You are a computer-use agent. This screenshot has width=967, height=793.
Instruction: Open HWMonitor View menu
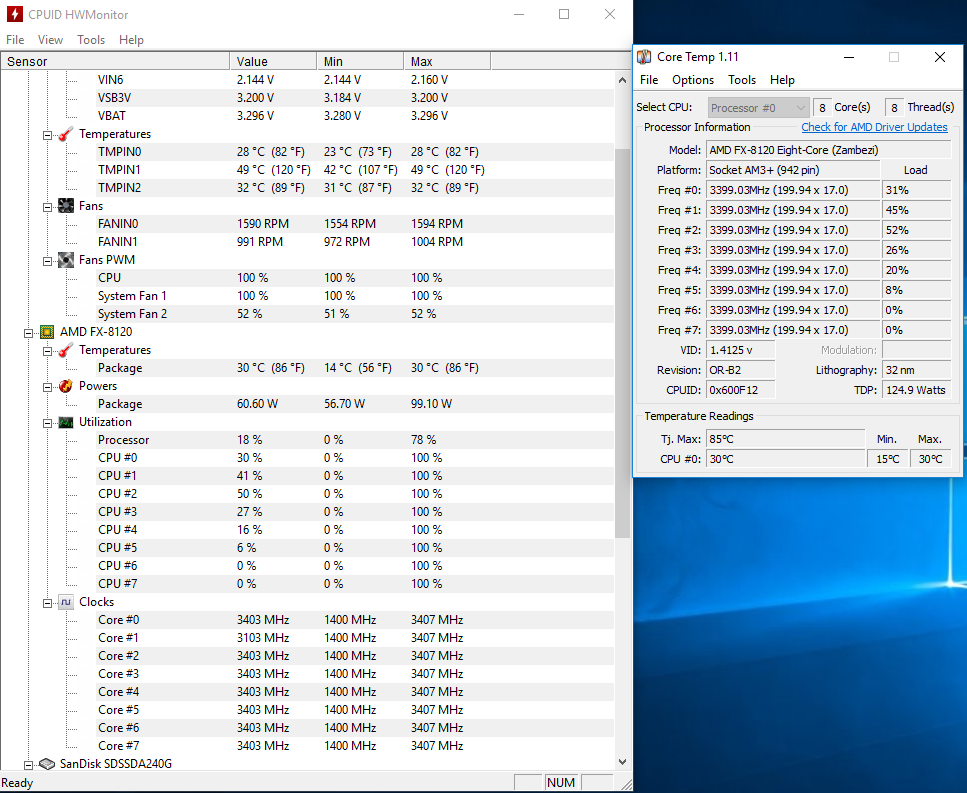[50, 40]
